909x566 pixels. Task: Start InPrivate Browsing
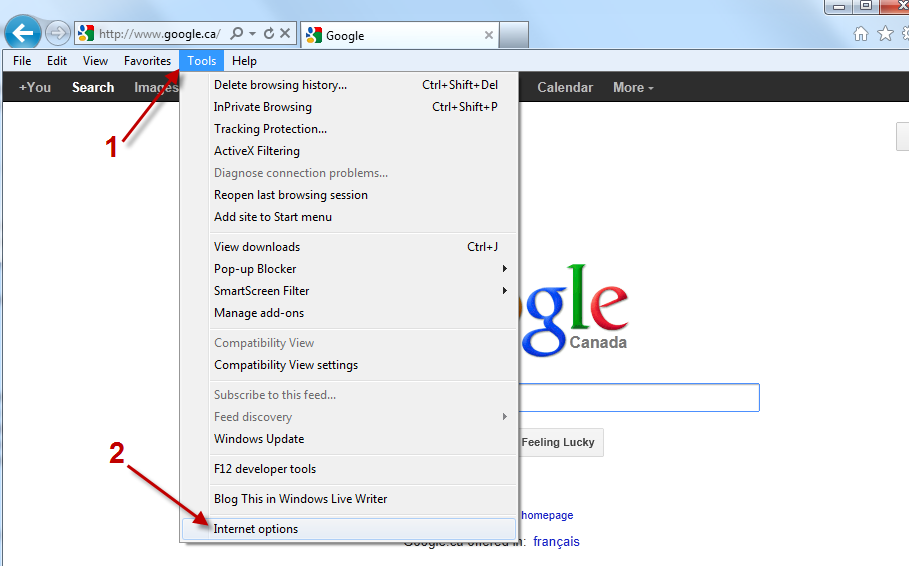pos(349,107)
